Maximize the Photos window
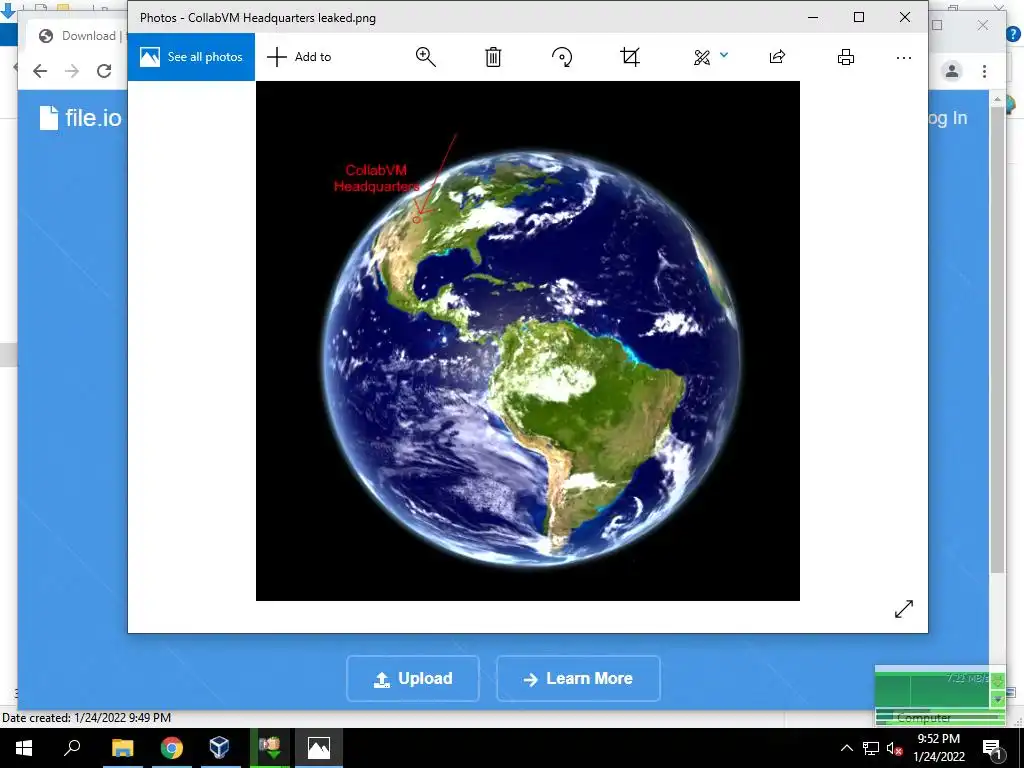 tap(859, 18)
